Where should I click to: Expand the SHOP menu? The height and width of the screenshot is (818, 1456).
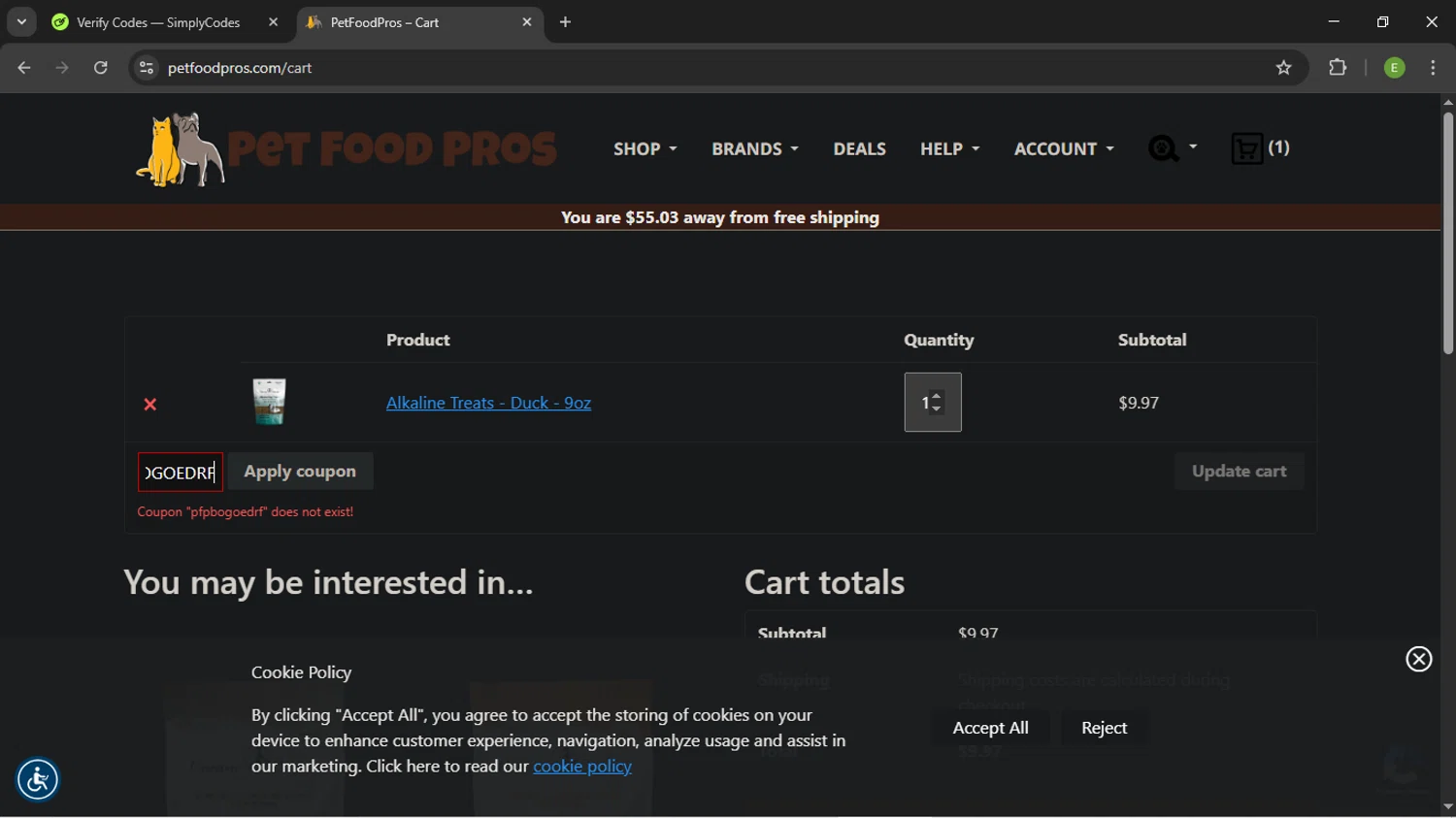645,148
